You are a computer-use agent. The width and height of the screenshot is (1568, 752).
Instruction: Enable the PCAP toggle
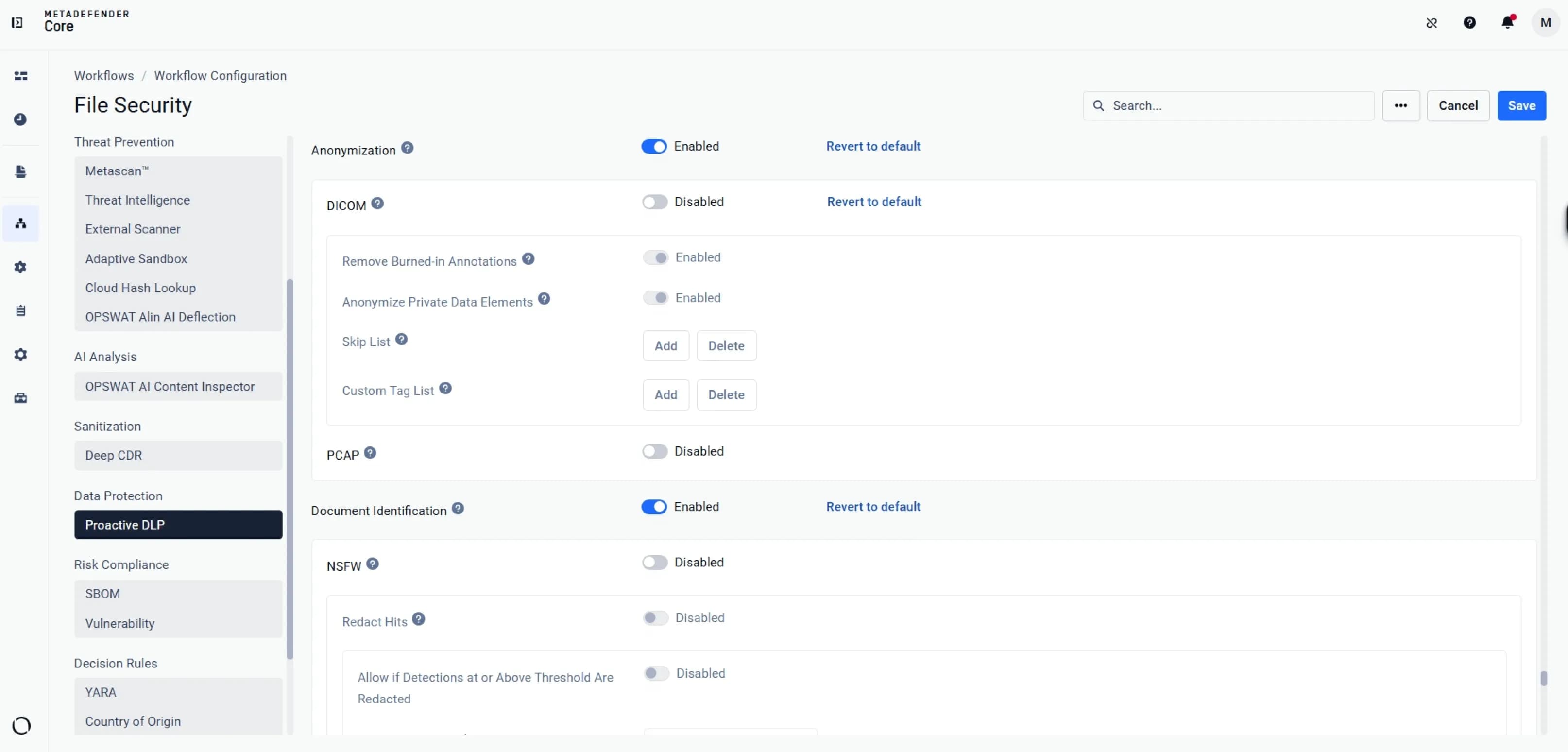coord(654,451)
